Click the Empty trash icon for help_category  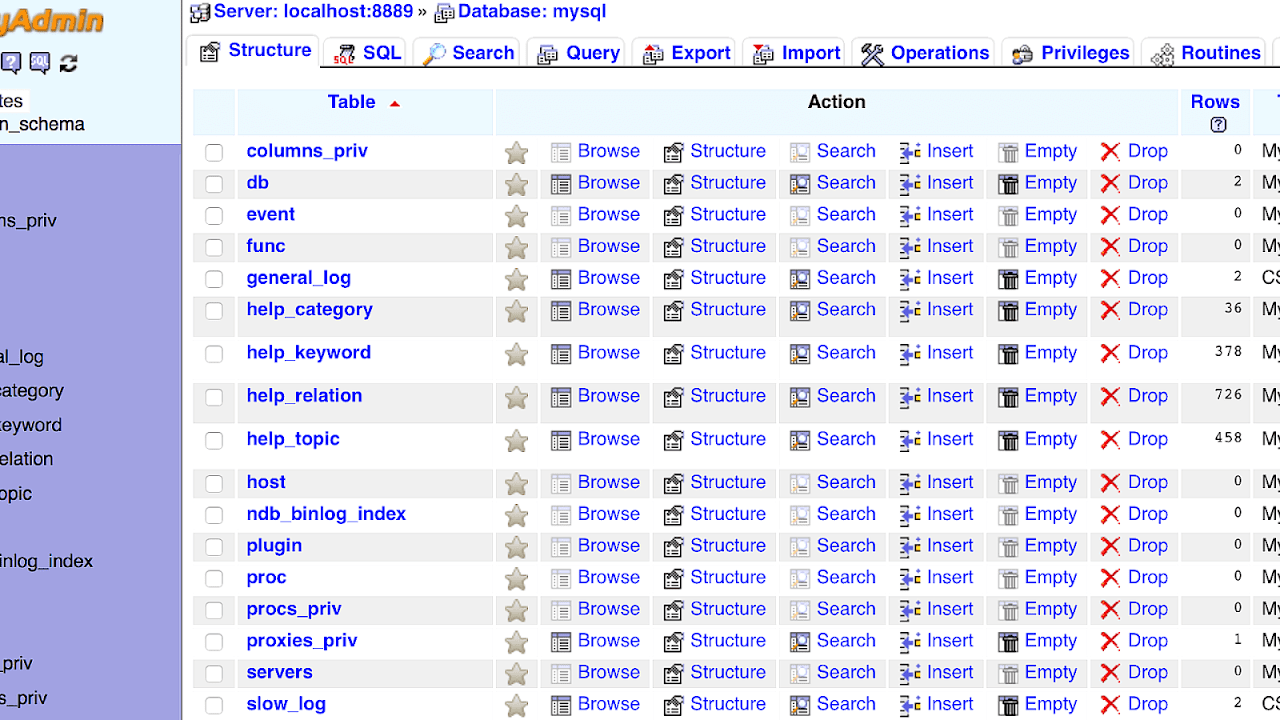click(1009, 311)
